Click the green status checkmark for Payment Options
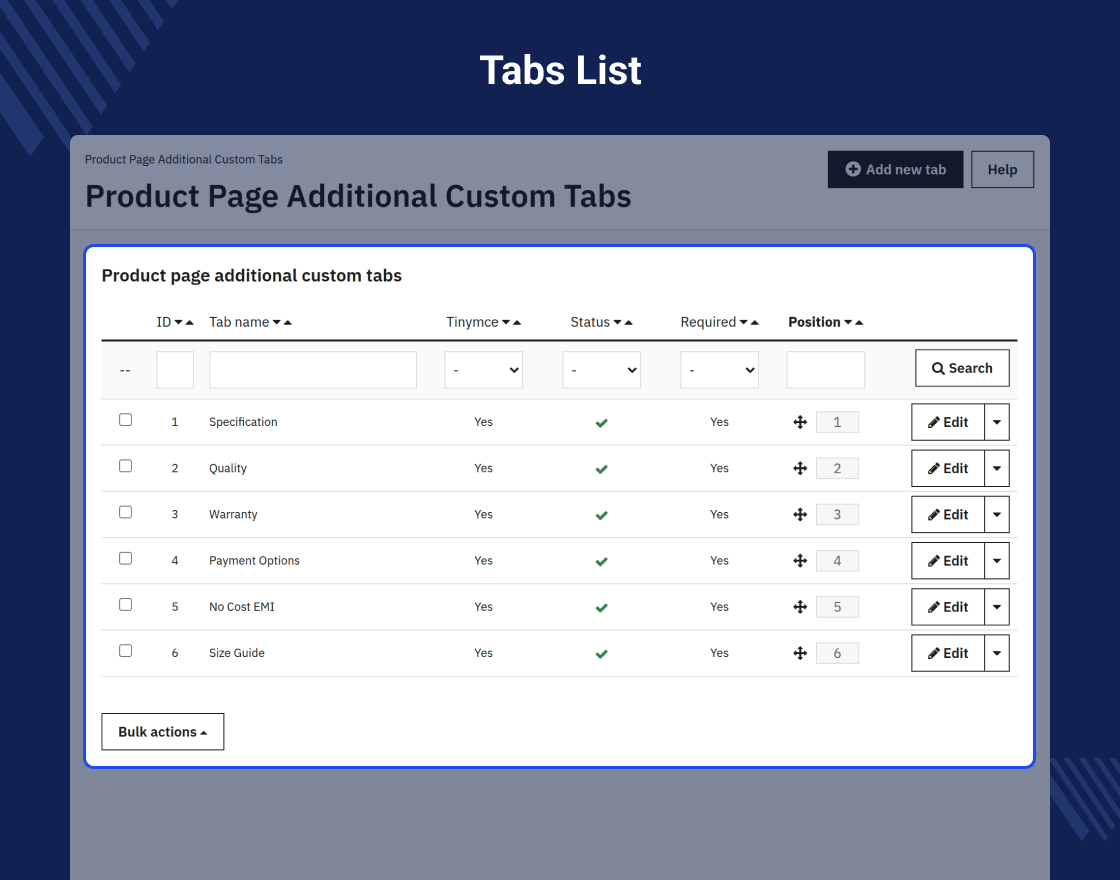 tap(601, 561)
